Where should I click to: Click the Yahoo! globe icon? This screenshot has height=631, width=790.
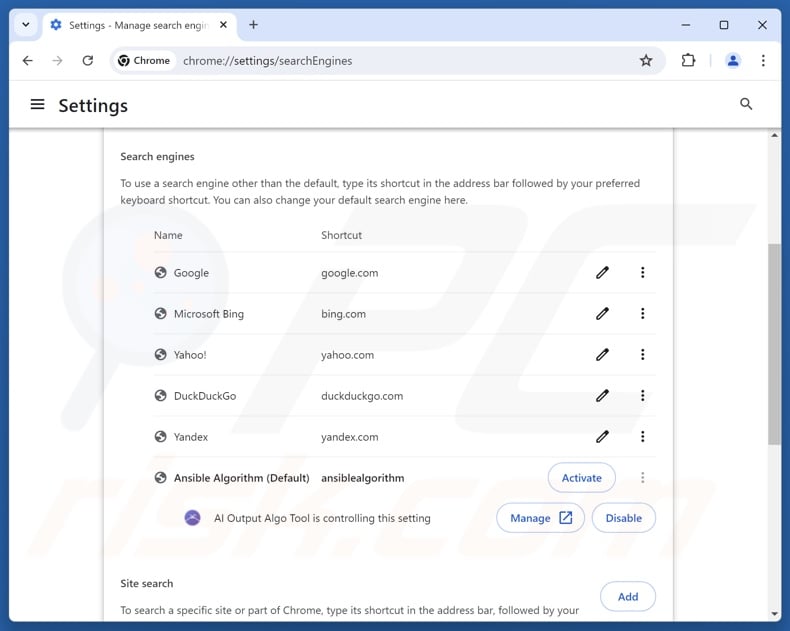coord(160,355)
